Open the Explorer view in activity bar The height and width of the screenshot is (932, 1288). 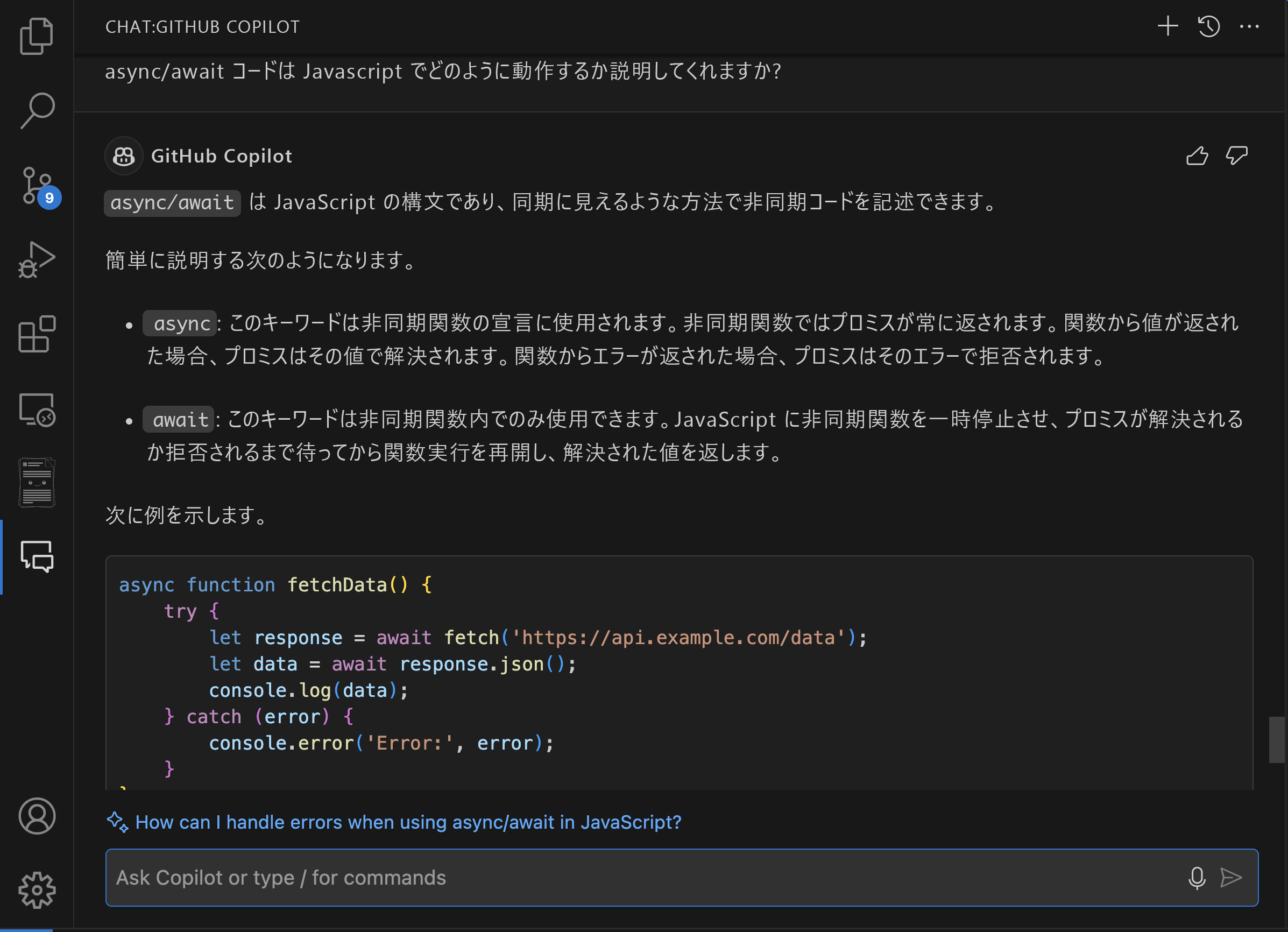[37, 37]
